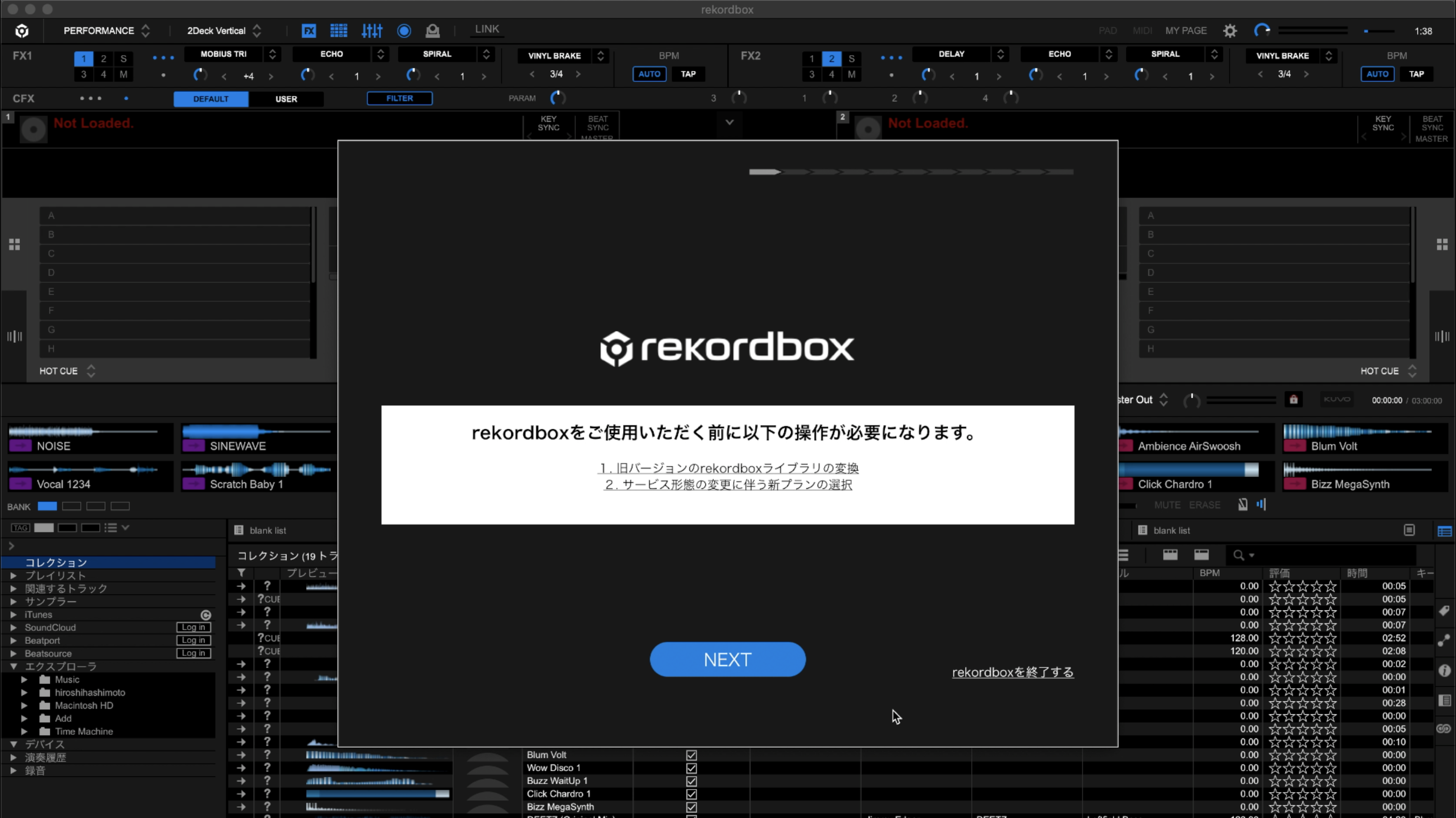
Task: Click the rekordboxを終了する link
Action: coord(1012,672)
